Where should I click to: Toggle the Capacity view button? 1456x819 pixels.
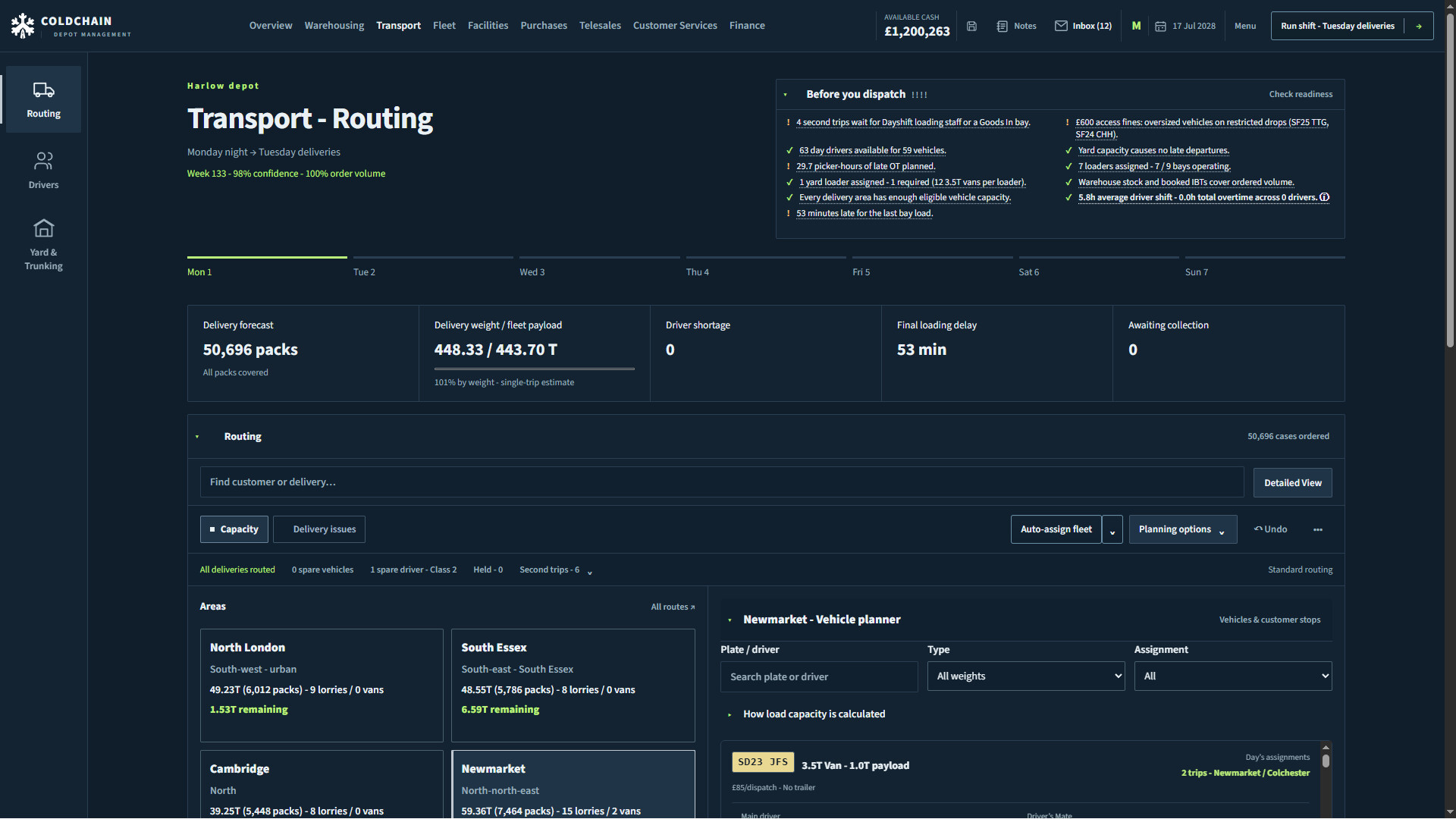click(x=234, y=529)
